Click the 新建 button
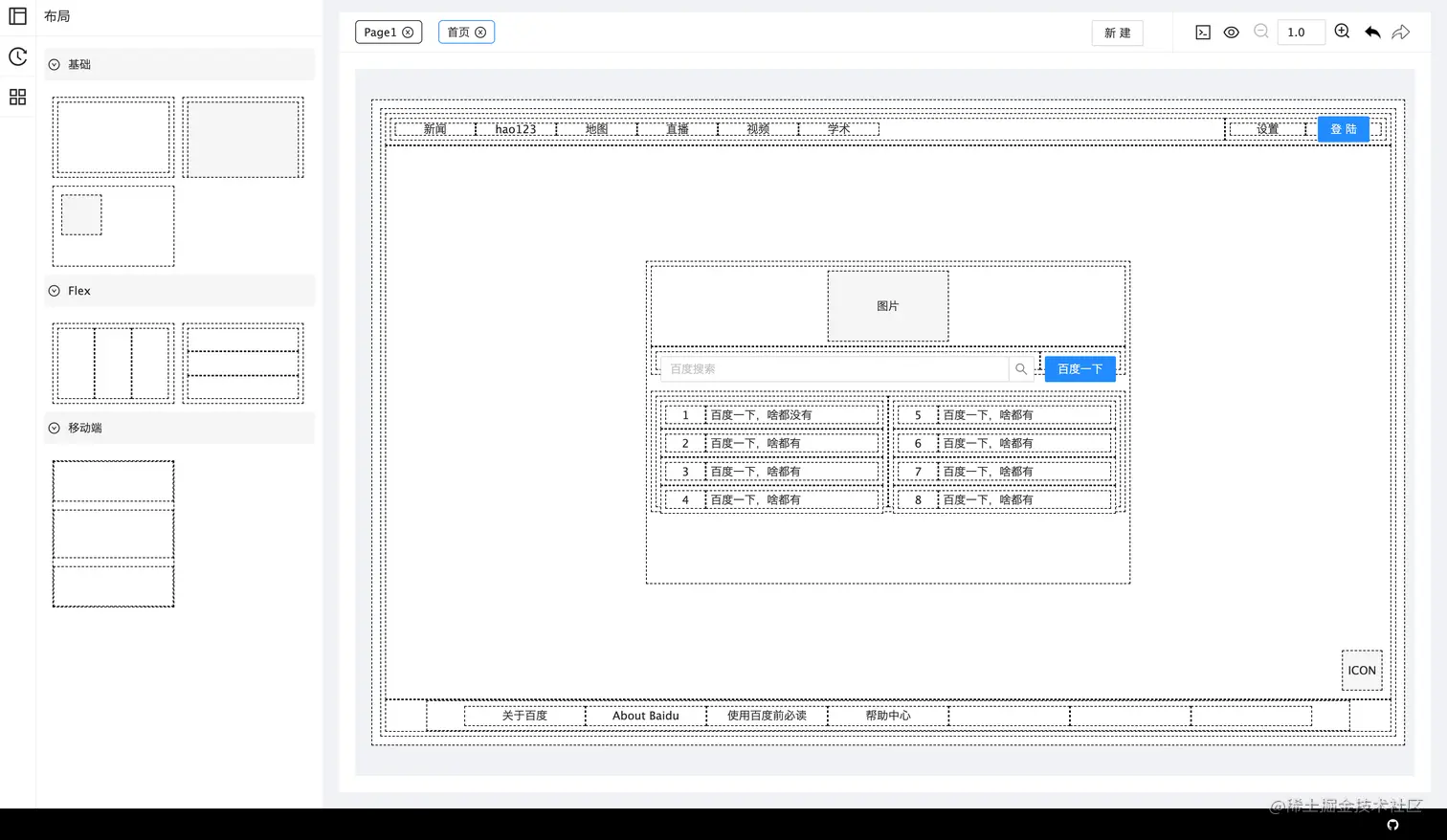1447x840 pixels. pos(1118,33)
